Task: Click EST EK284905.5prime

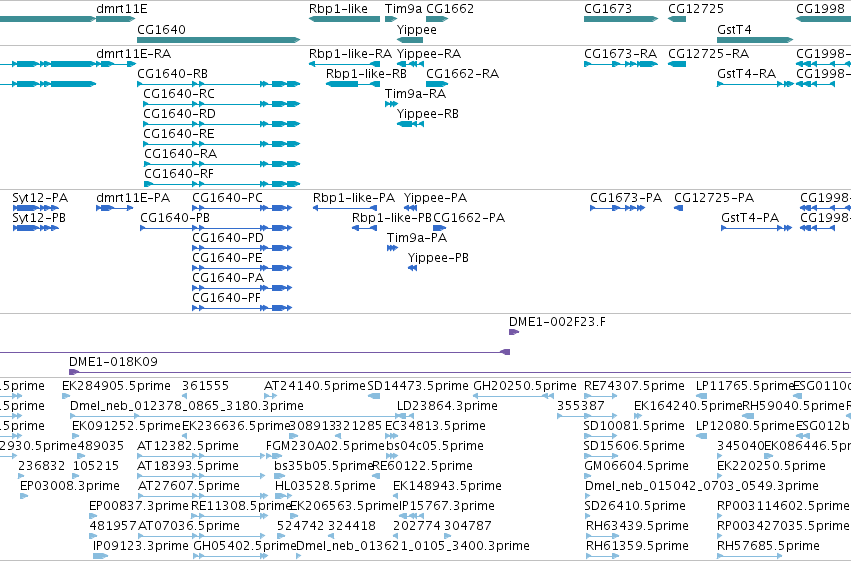Action: click(116, 386)
